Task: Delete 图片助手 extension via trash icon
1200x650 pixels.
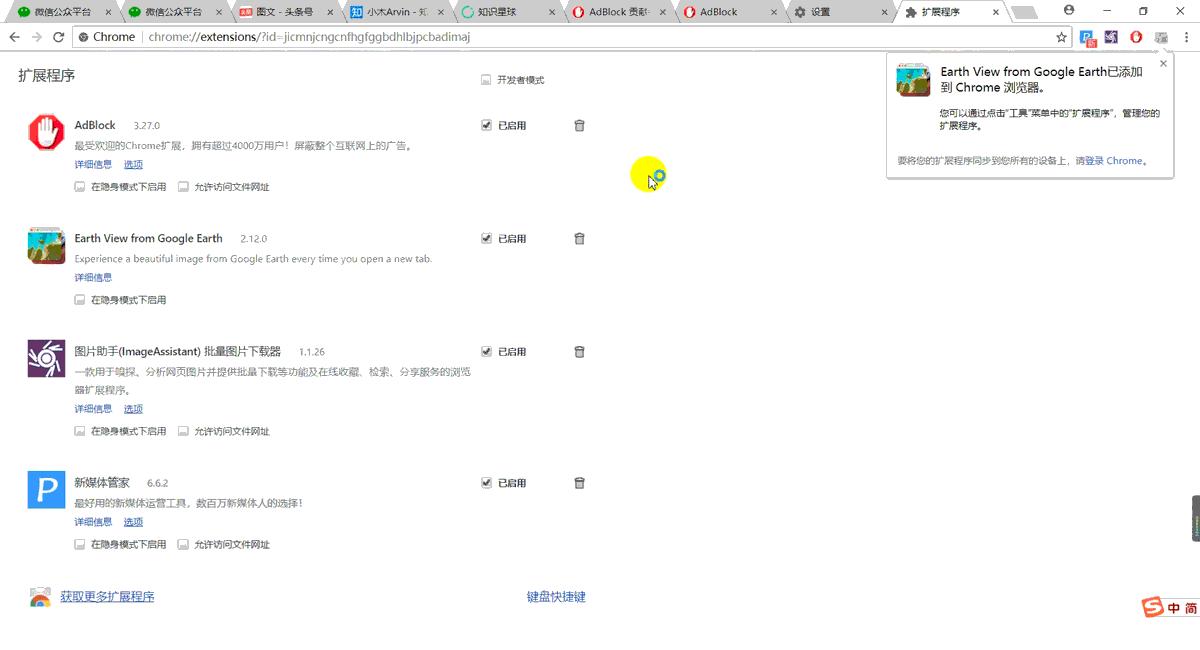Action: pyautogui.click(x=579, y=352)
